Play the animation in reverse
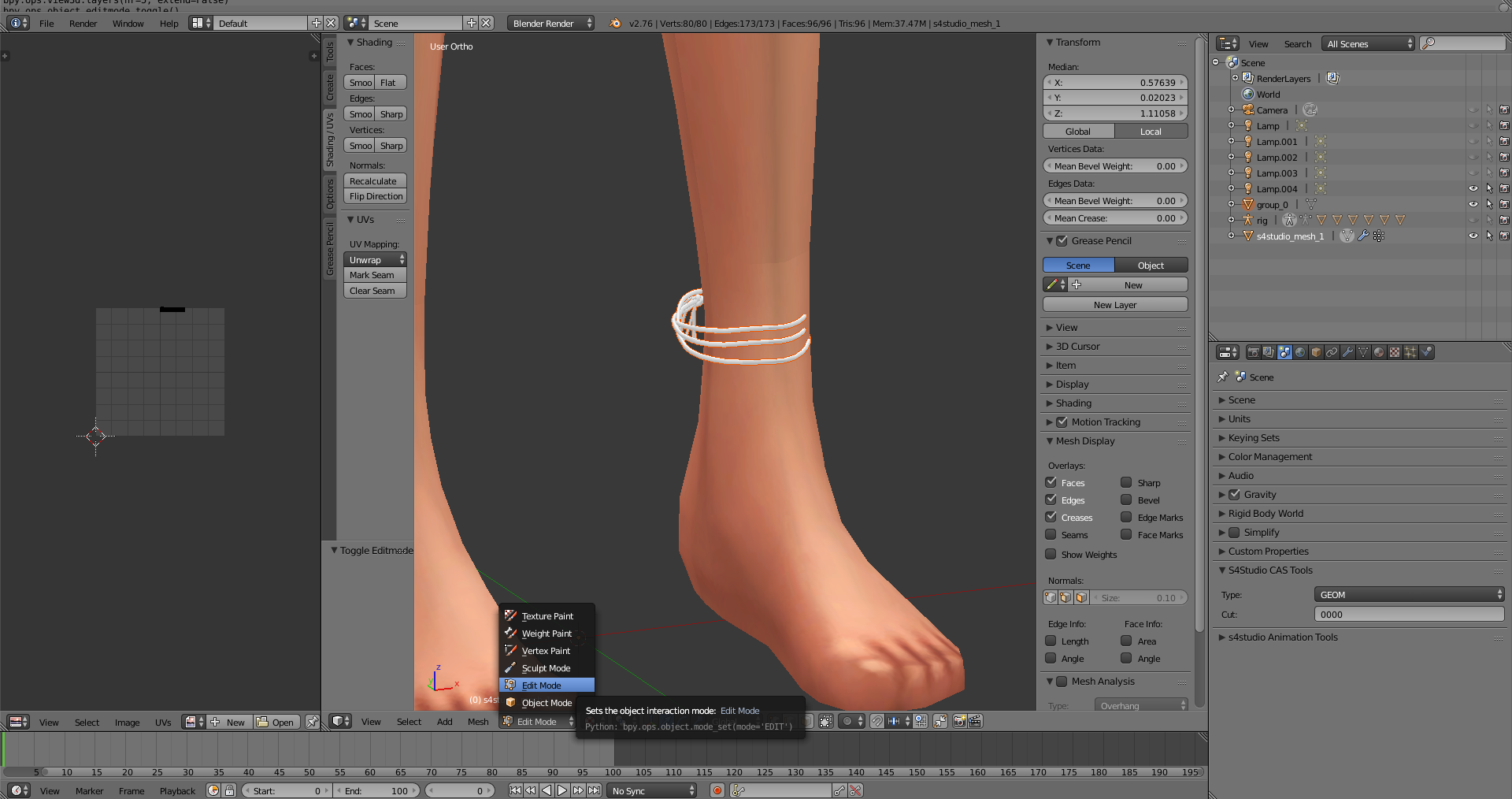 547,790
